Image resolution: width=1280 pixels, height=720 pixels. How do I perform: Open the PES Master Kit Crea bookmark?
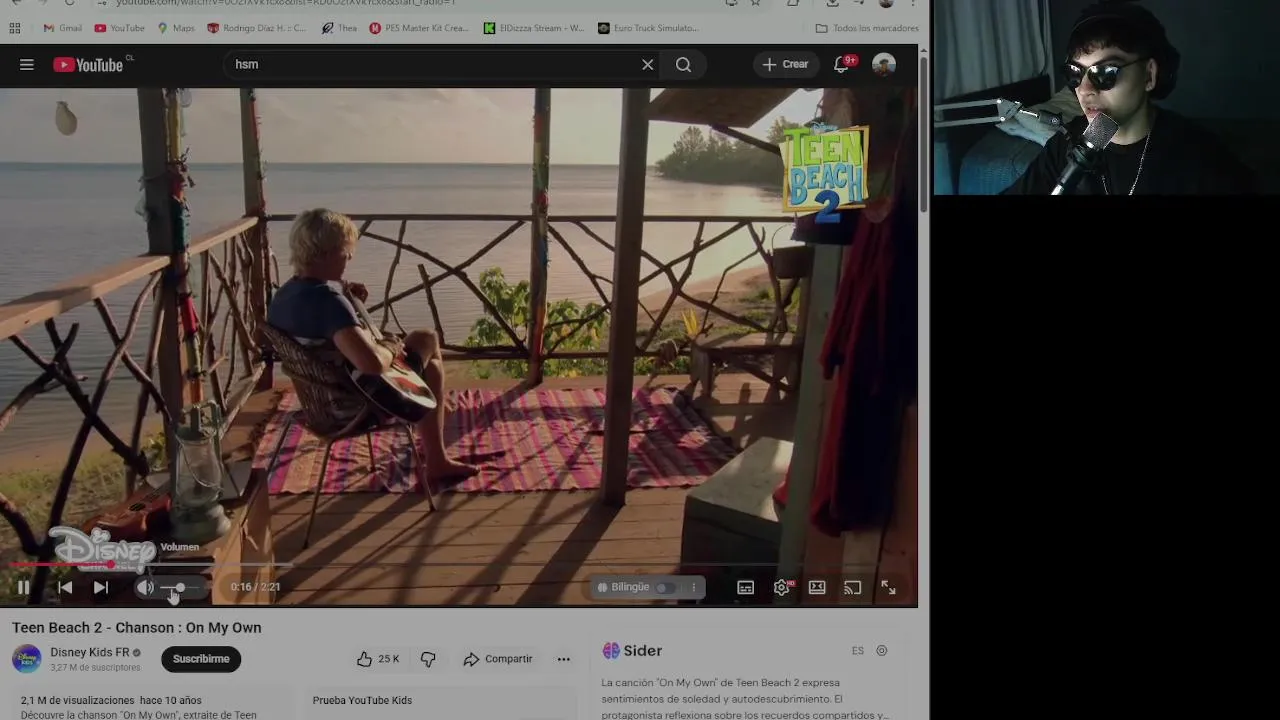point(419,28)
